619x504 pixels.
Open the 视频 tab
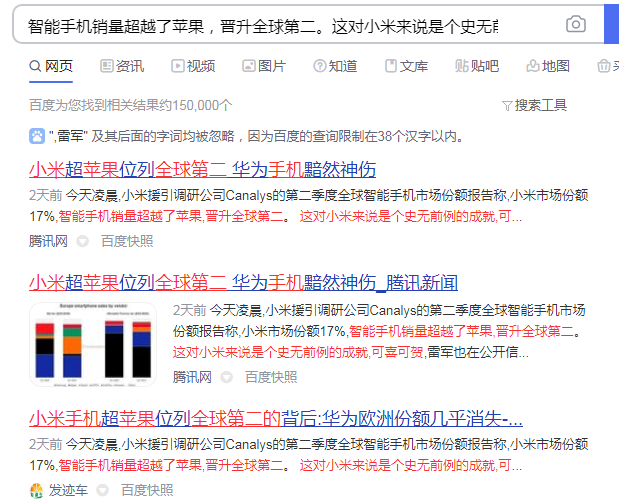click(x=193, y=66)
